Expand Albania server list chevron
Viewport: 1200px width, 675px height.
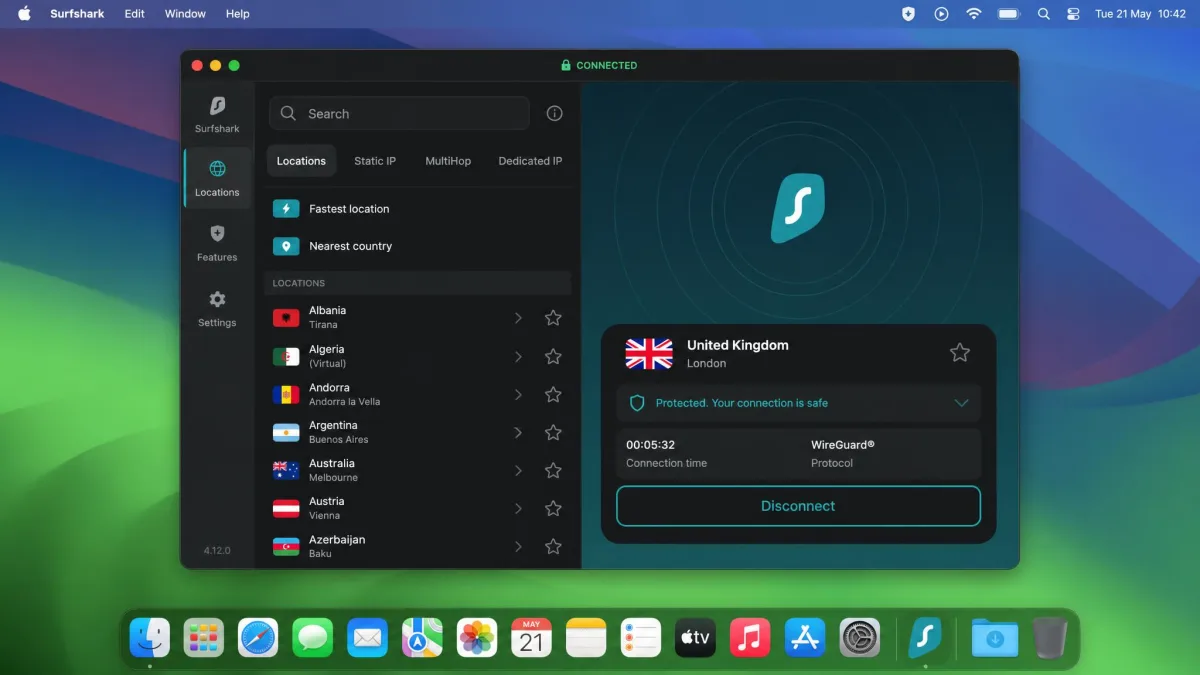tap(518, 318)
